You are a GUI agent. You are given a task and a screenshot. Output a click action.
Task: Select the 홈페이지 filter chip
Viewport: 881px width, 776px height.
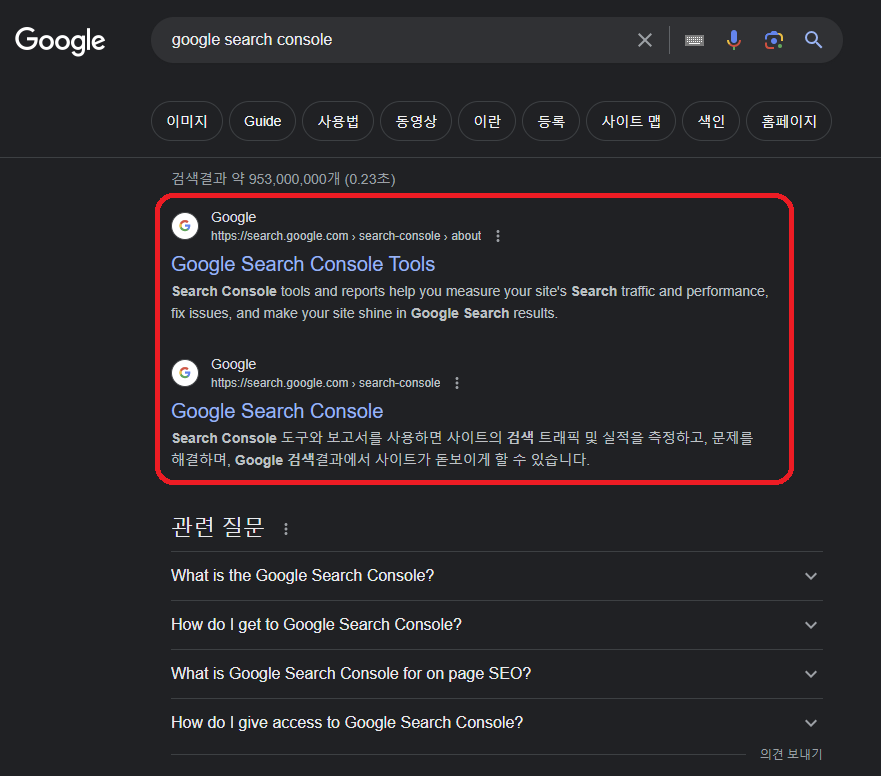(x=789, y=121)
